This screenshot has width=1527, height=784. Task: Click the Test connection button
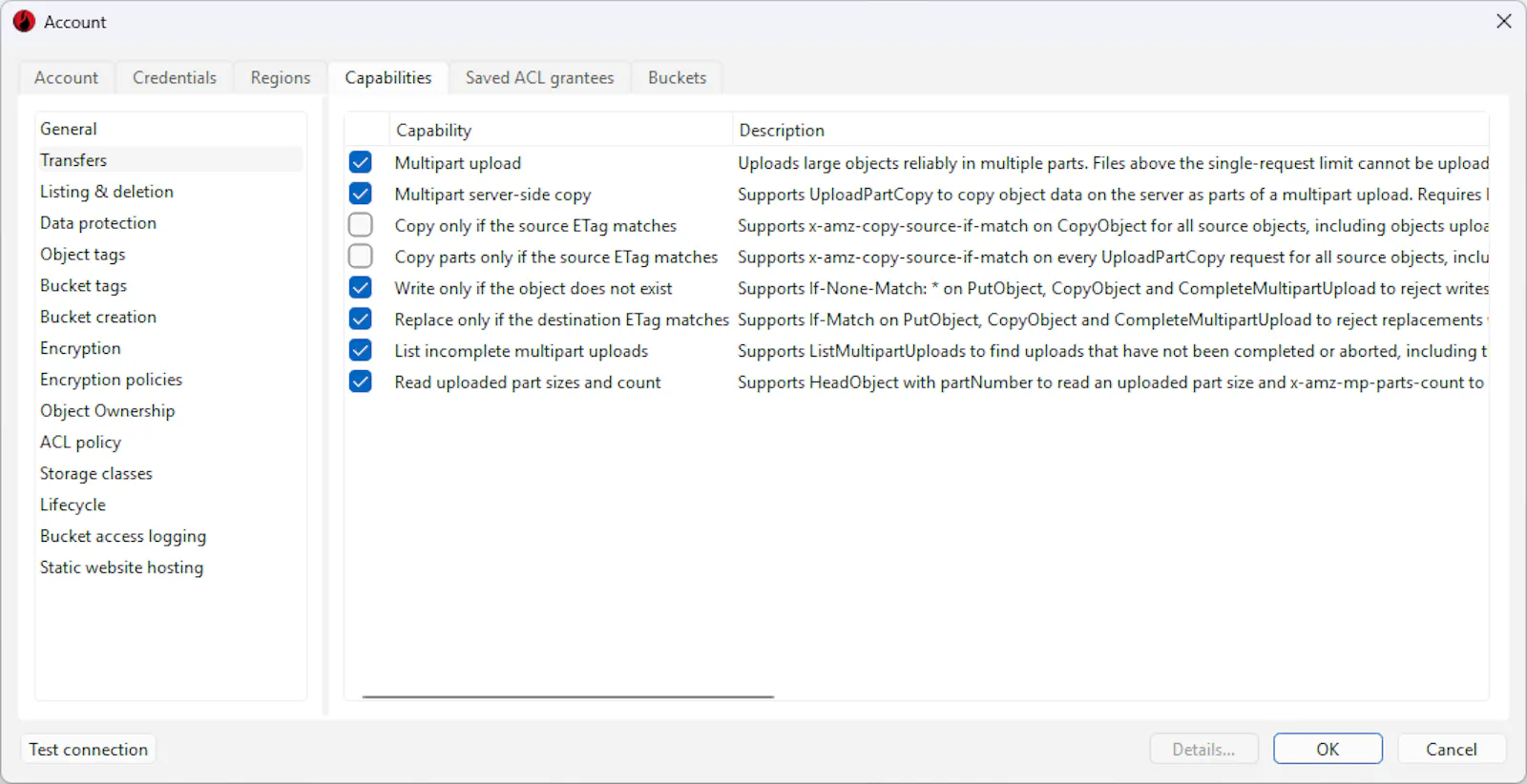[89, 750]
